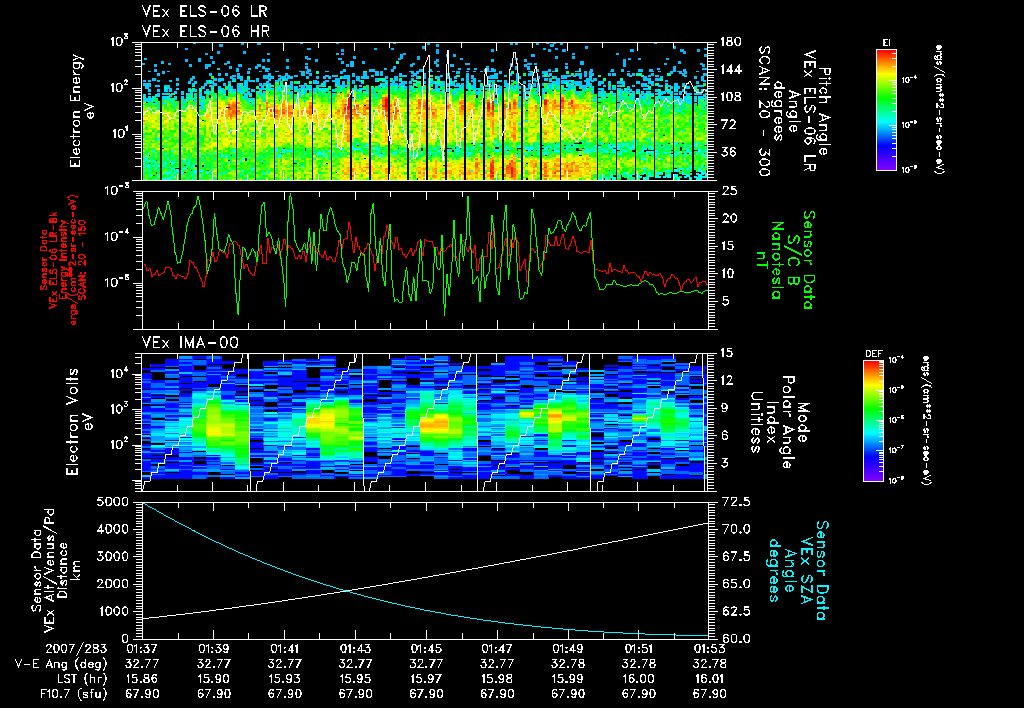Click the 01:37 time tick label

[x=142, y=649]
